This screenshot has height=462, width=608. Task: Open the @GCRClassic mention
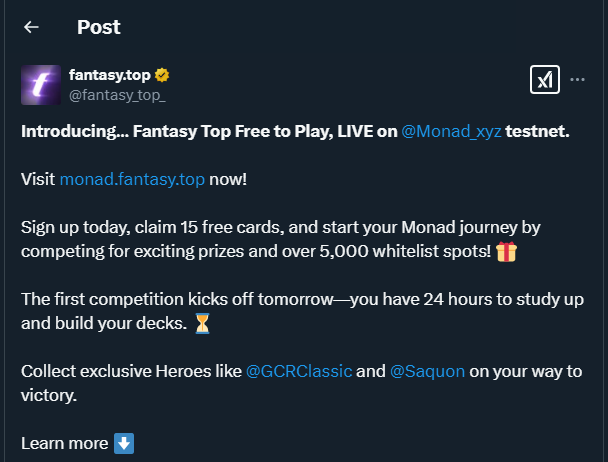coord(298,371)
